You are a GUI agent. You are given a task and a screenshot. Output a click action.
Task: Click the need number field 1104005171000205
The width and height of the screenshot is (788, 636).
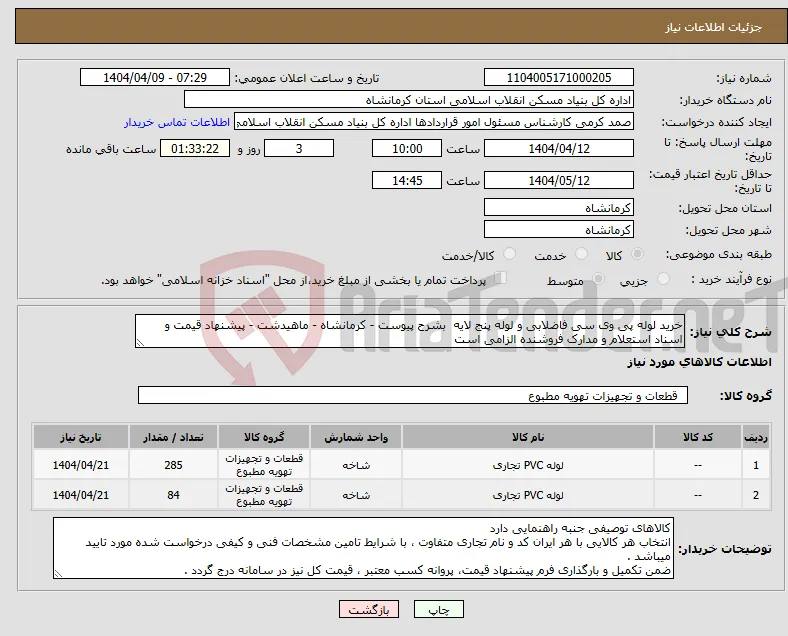(559, 77)
